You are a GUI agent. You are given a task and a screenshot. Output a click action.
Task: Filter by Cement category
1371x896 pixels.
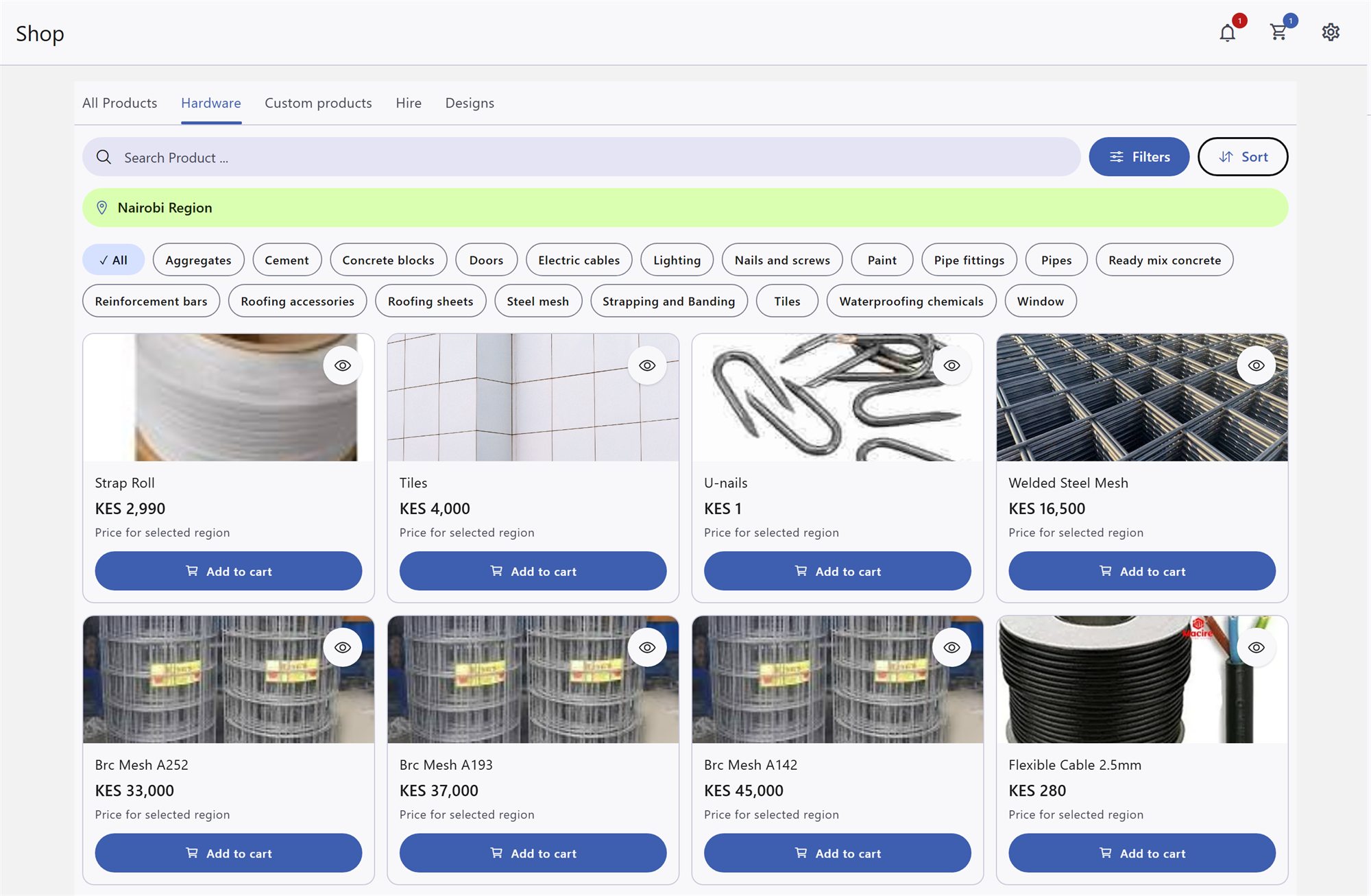pos(287,260)
